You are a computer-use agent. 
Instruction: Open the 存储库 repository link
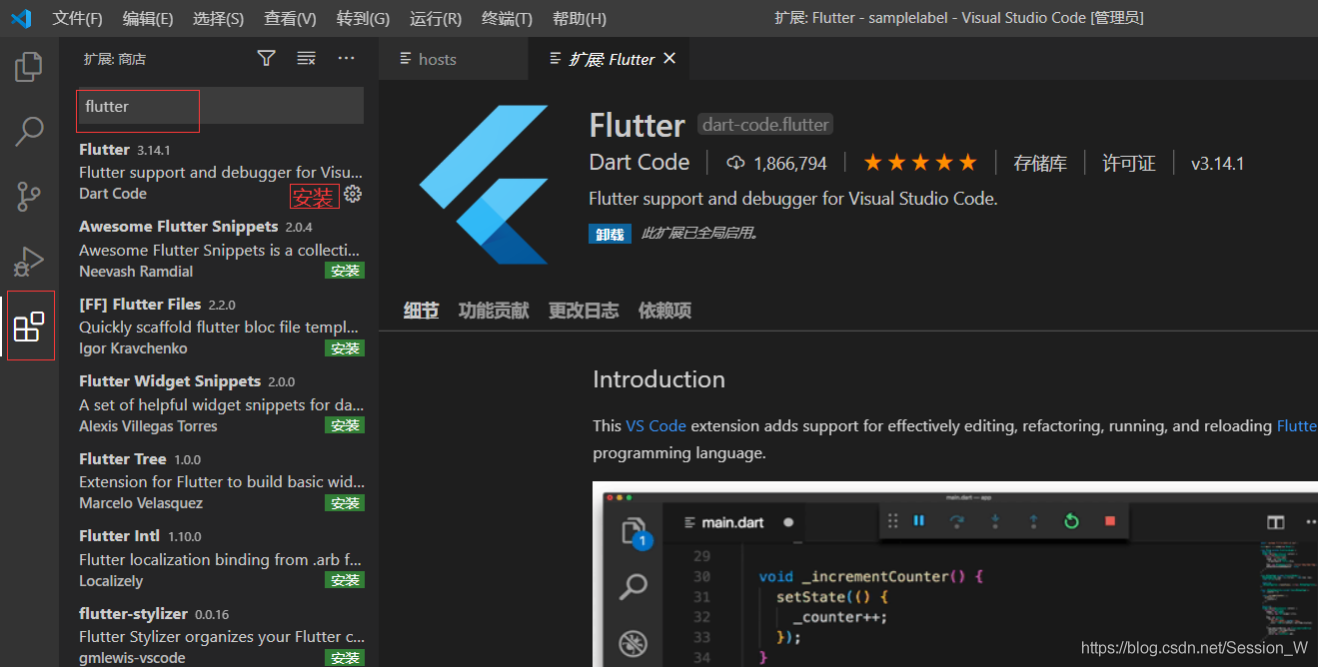coord(1040,163)
